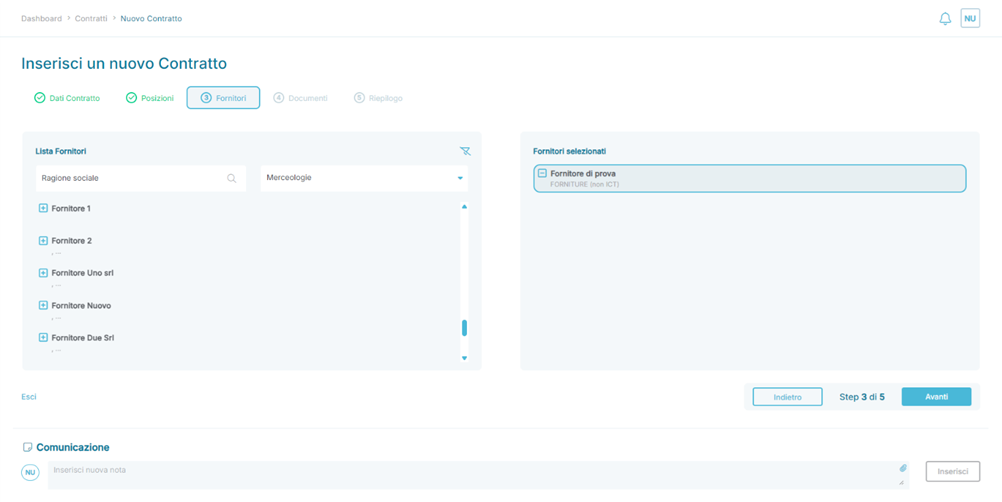This screenshot has width=1002, height=502.
Task: Go back with the Indietro button
Action: (787, 397)
